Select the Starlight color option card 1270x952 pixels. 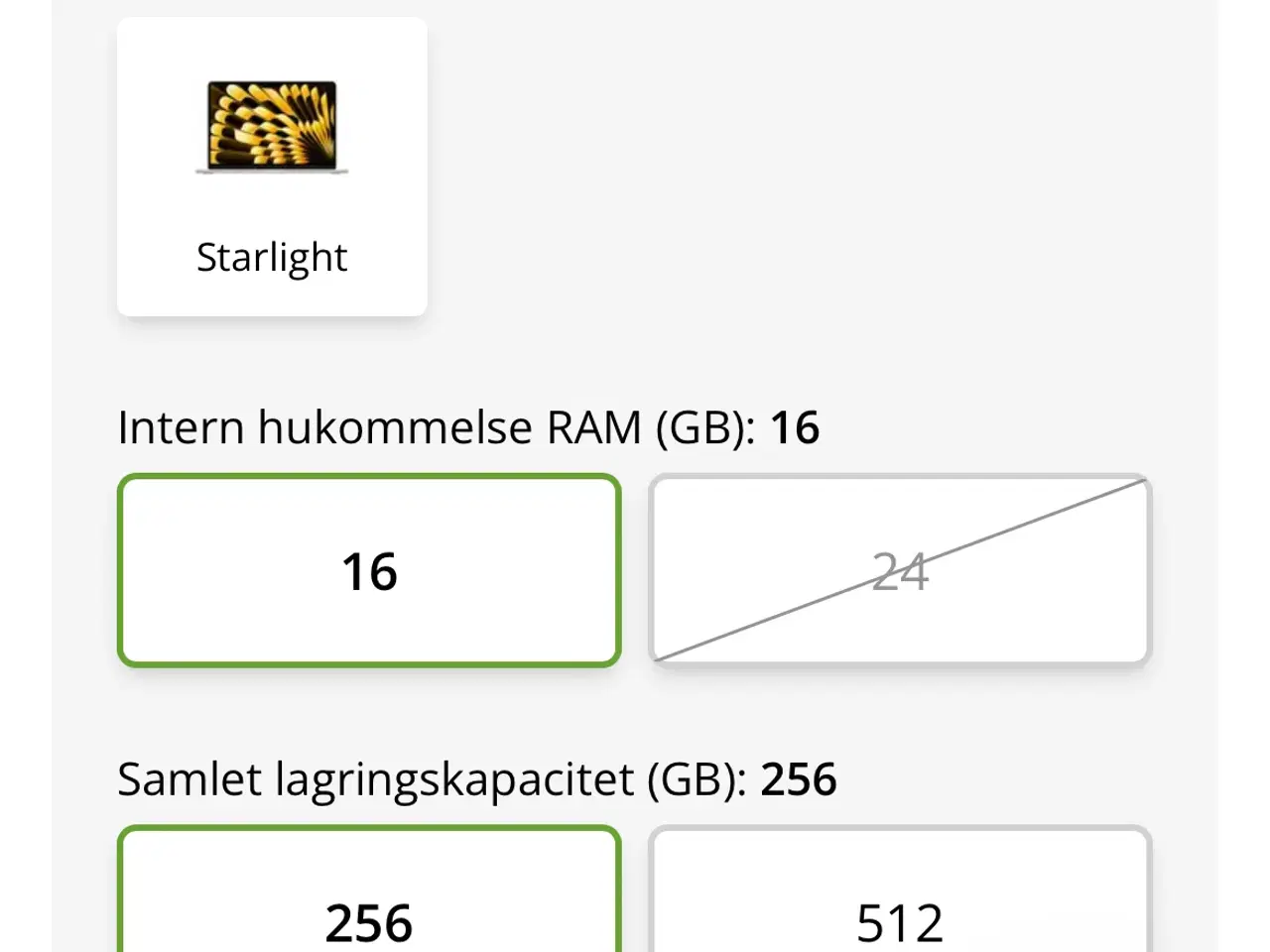(272, 167)
